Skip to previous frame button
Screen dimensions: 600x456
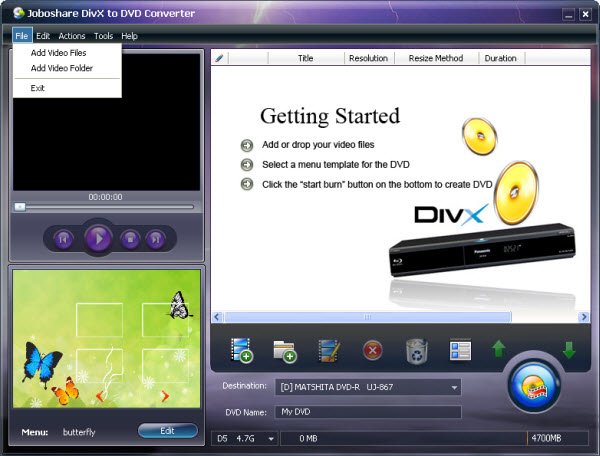point(63,239)
